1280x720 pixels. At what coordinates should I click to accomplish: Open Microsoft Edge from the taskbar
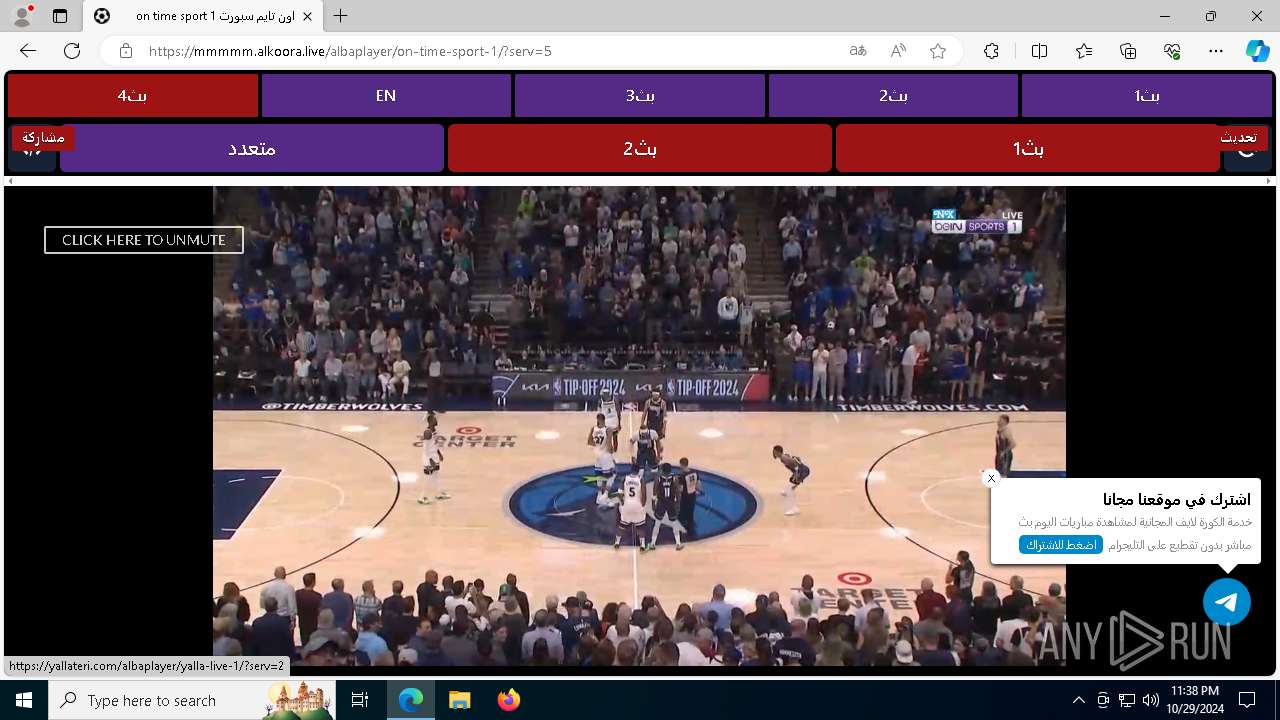point(411,700)
